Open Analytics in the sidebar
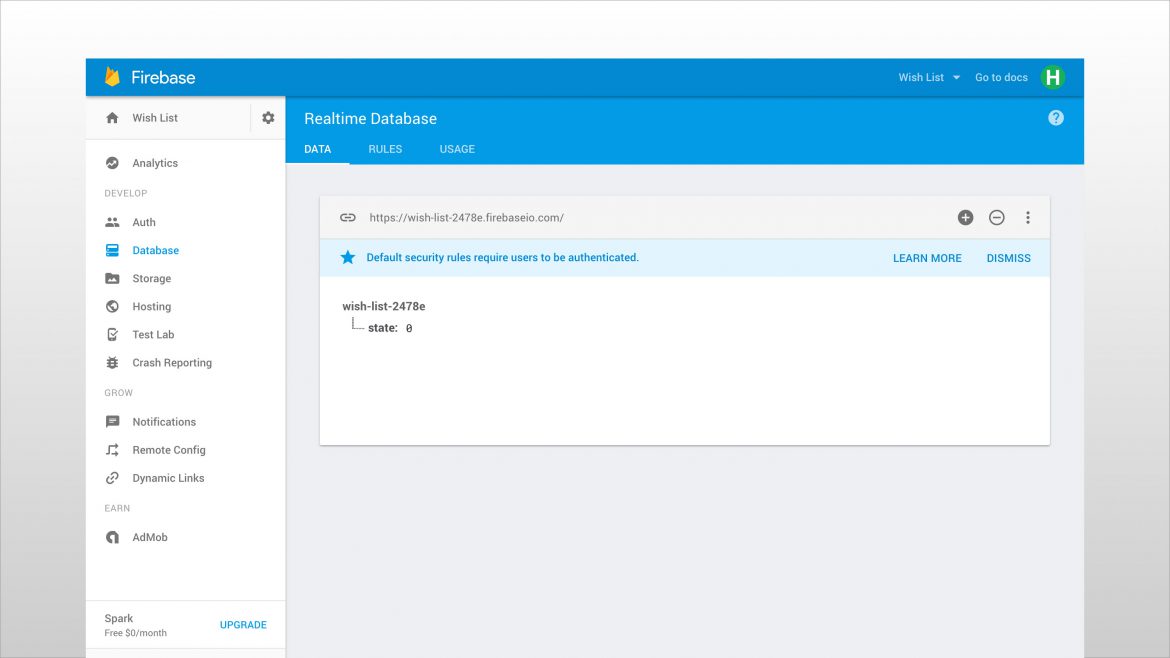The width and height of the screenshot is (1170, 658). tap(155, 163)
